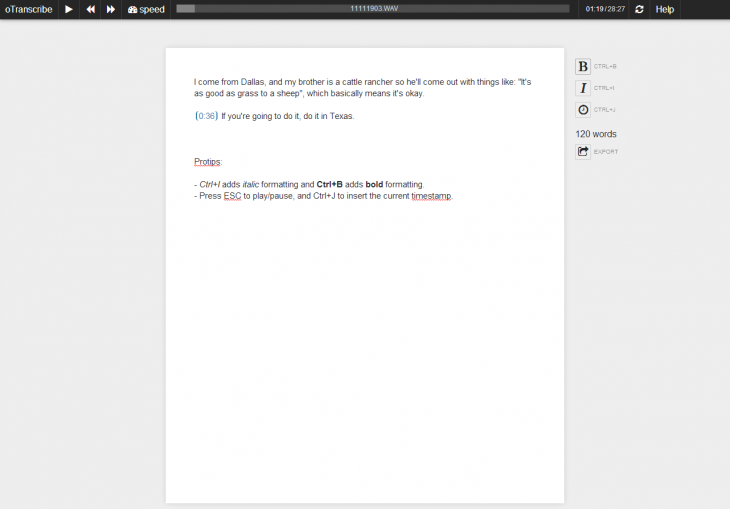Fast-forward the audio with the double-right arrows
Screen dimensions: 730x509
111,9
